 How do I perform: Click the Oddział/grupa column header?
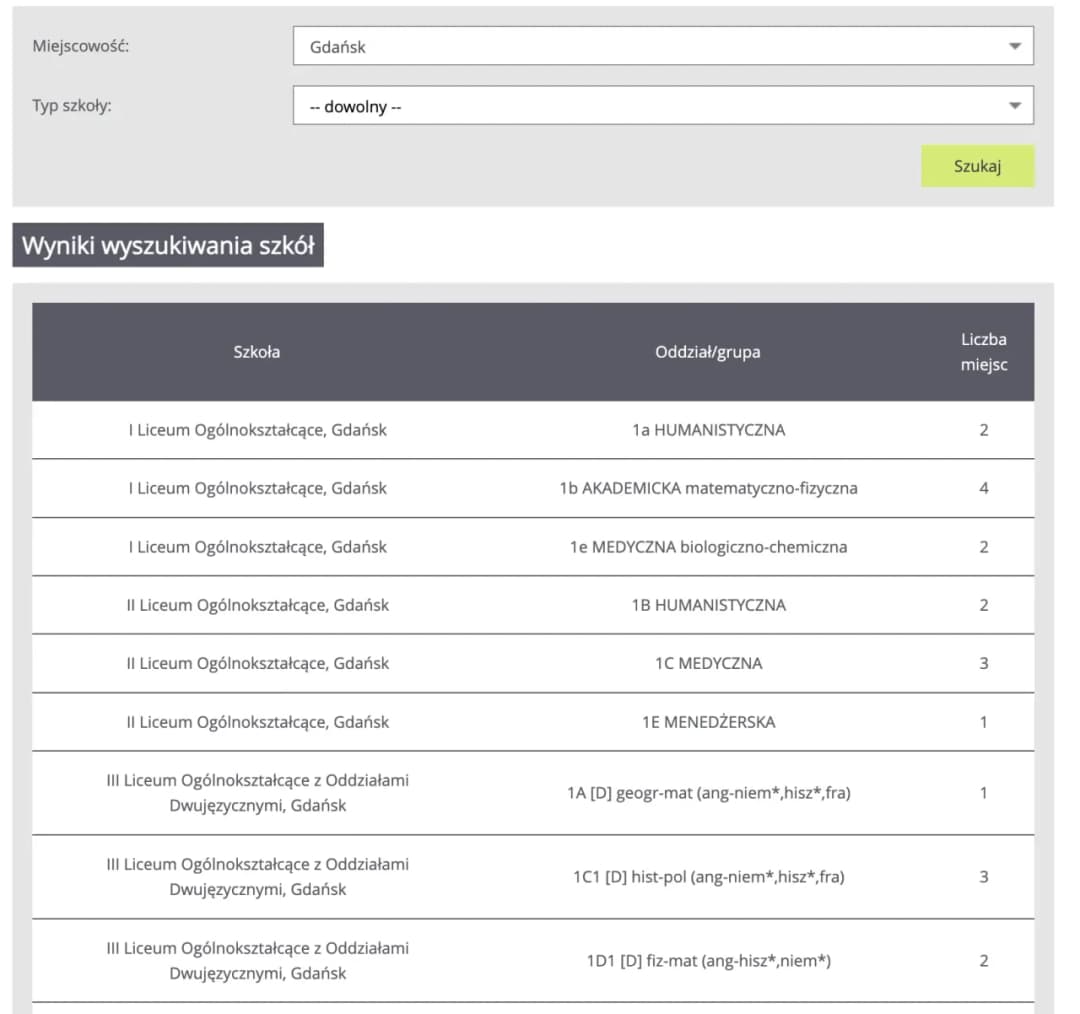[x=708, y=352]
